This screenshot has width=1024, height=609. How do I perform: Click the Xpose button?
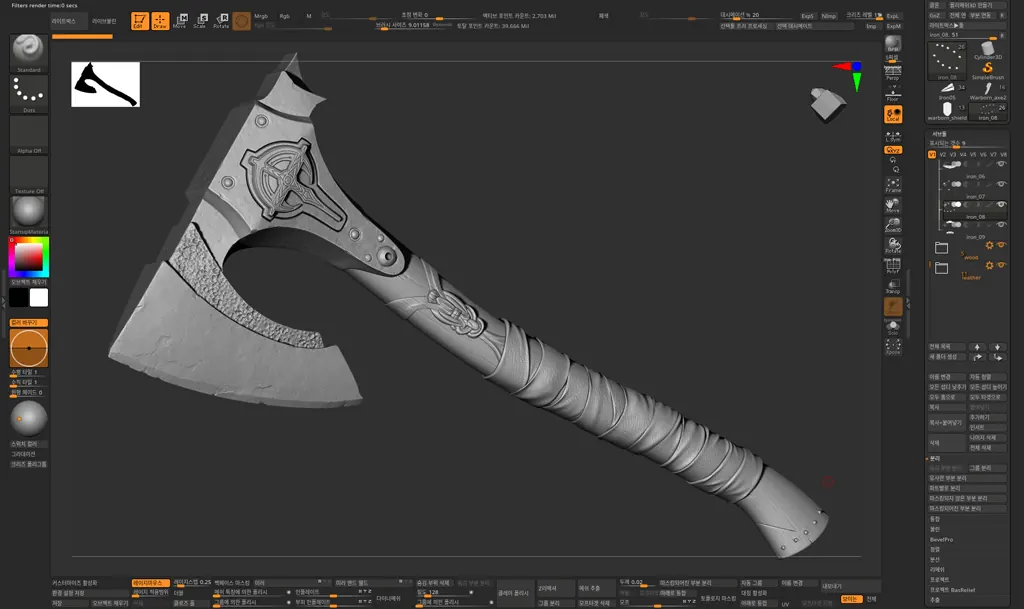[893, 347]
